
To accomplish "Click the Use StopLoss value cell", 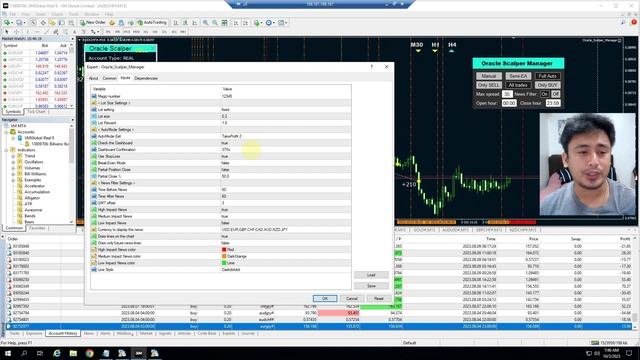I will pos(285,156).
